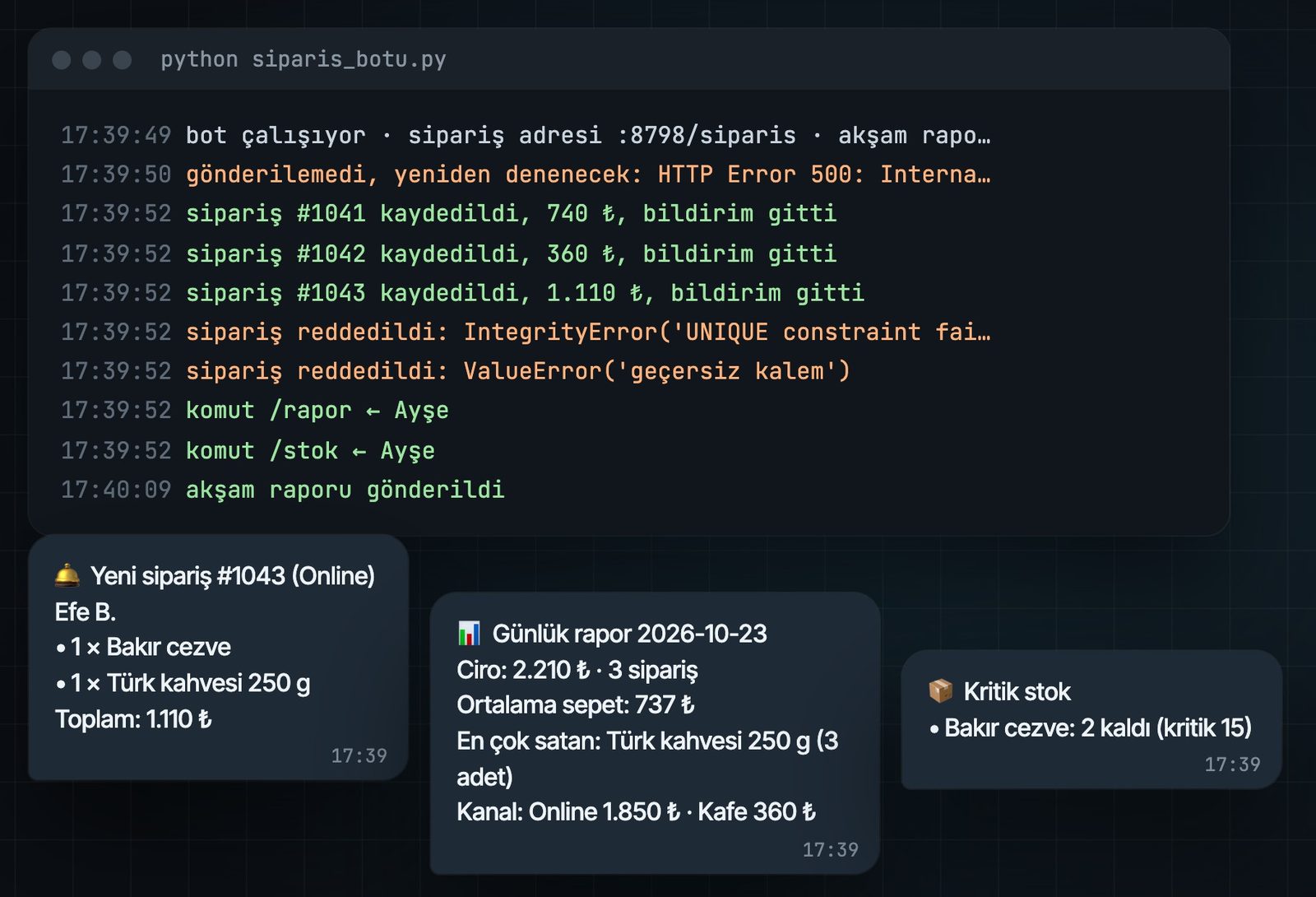1316x897 pixels.
Task: Click the third gray window dot in the terminal title bar
Action: [x=122, y=59]
